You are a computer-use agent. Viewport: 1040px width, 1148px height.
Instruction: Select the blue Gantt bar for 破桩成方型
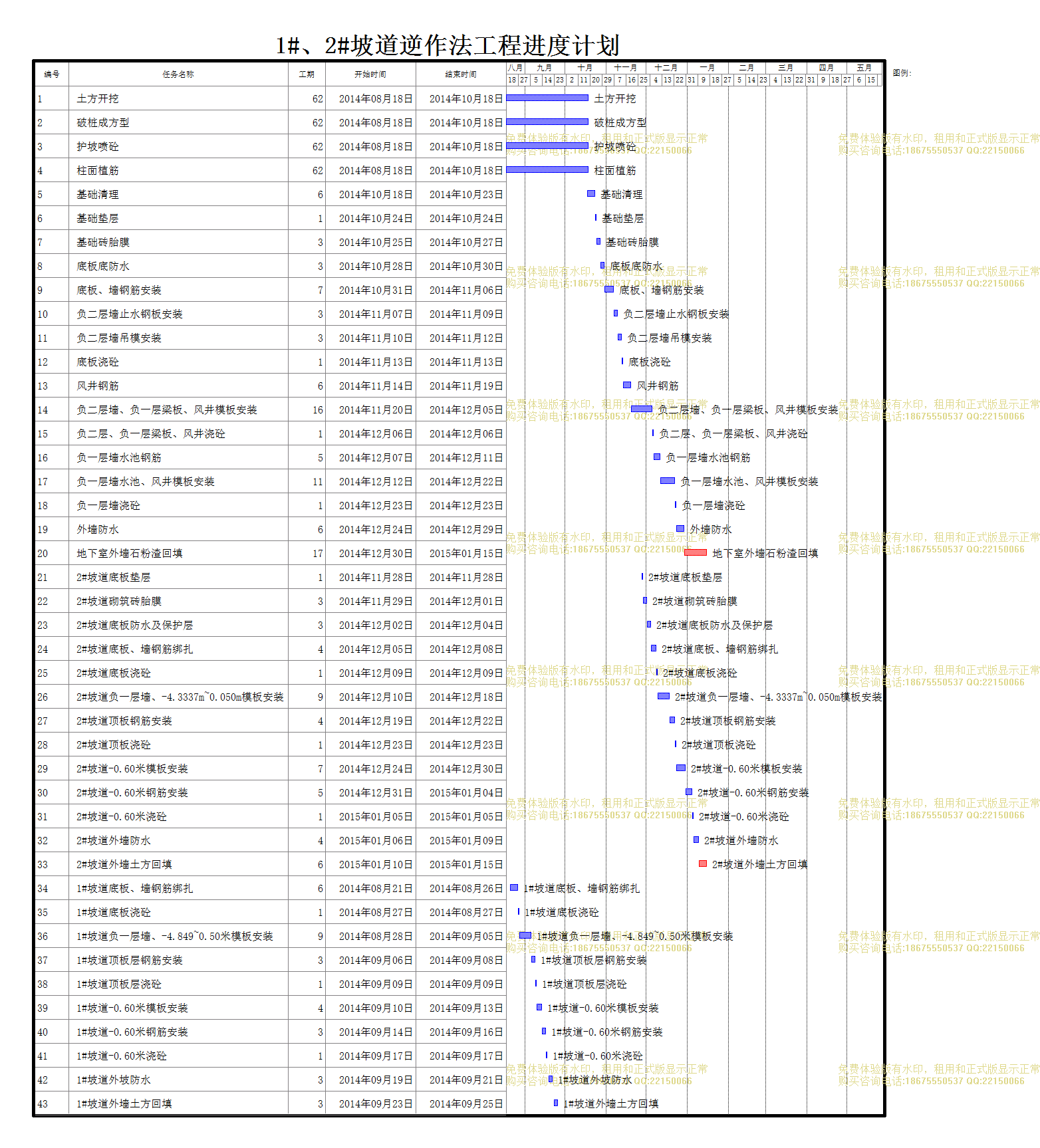[547, 122]
